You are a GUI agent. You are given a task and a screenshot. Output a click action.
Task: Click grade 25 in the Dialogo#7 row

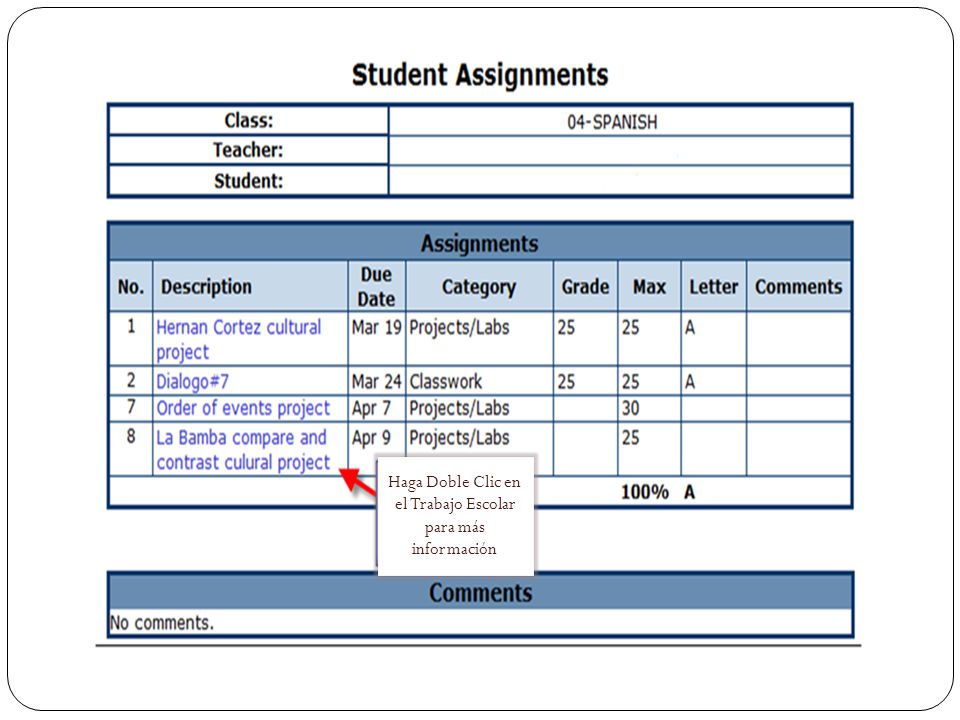click(566, 381)
